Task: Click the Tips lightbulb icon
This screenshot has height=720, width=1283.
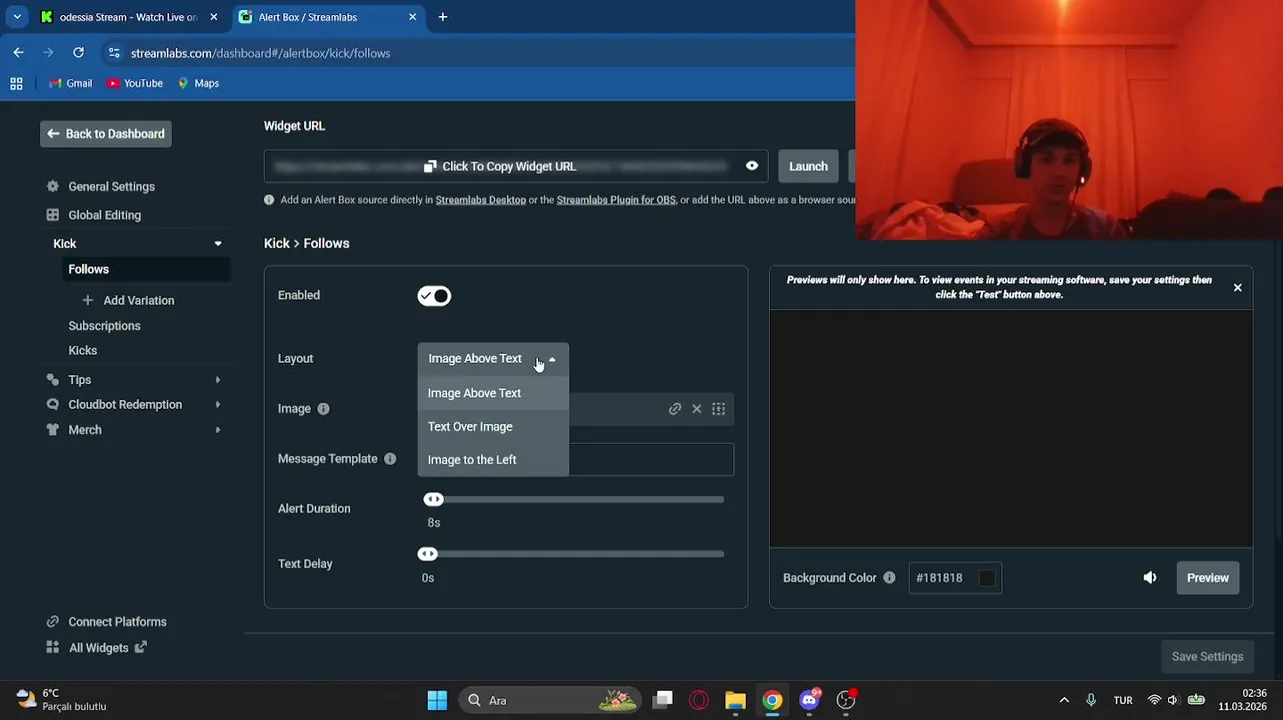Action: point(52,380)
